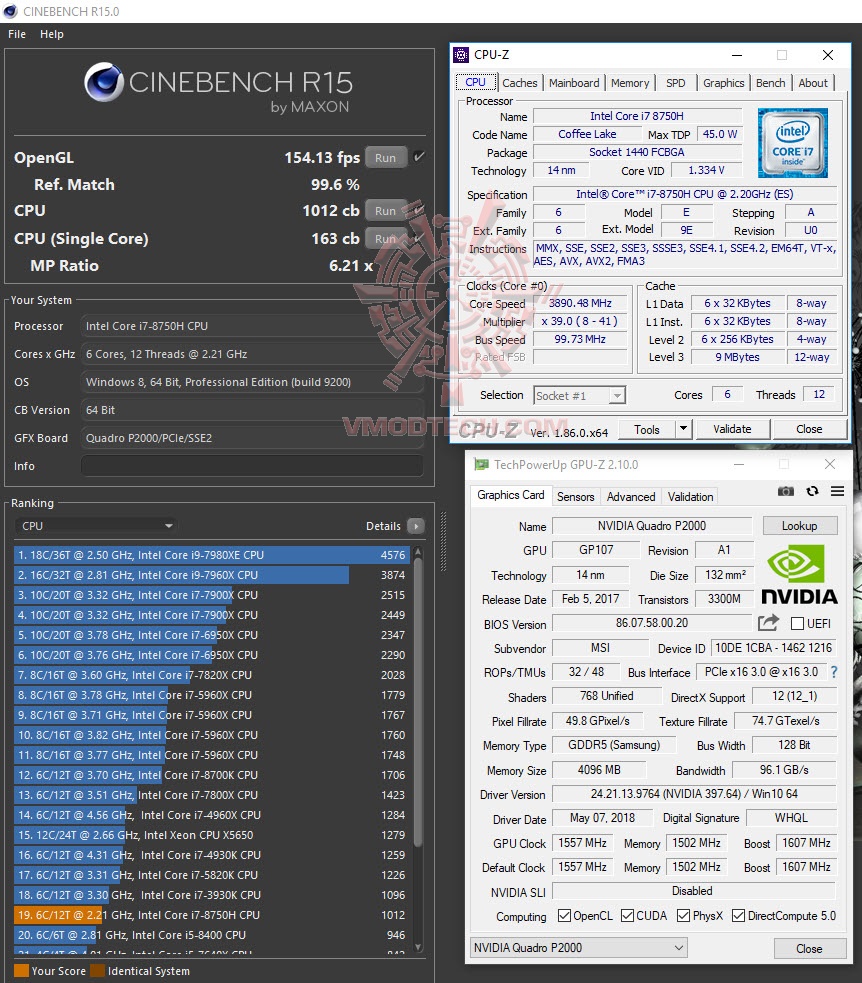862x983 pixels.
Task: Switch to Caches tab in CPU-Z
Action: 520,83
